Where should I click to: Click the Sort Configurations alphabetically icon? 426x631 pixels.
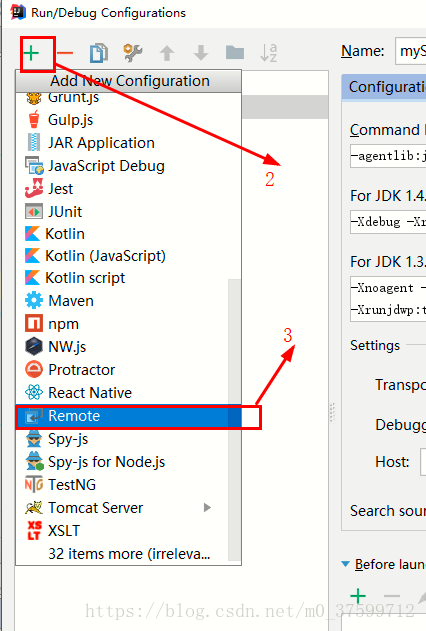(x=269, y=53)
